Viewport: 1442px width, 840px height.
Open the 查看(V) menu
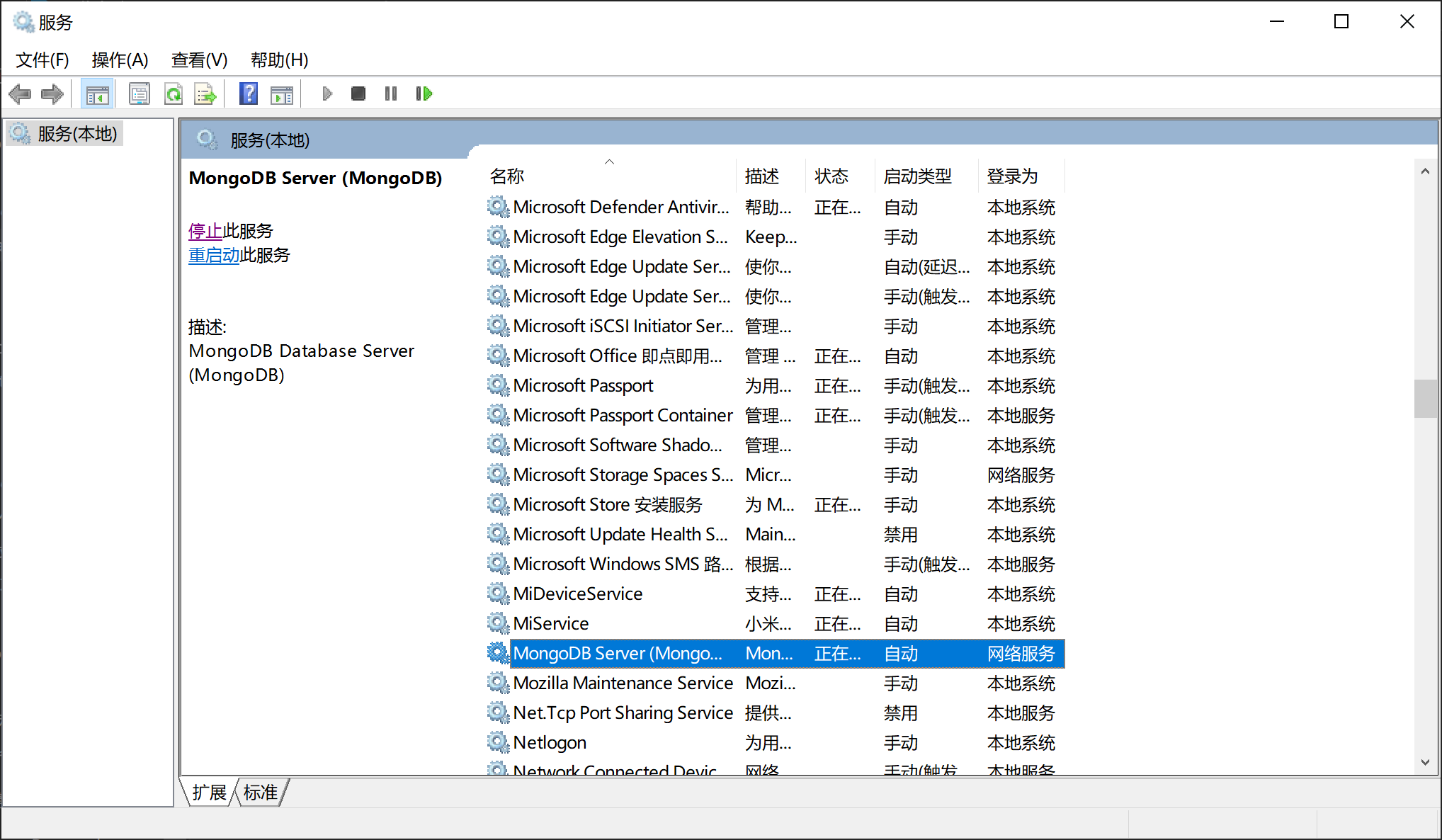(x=199, y=60)
